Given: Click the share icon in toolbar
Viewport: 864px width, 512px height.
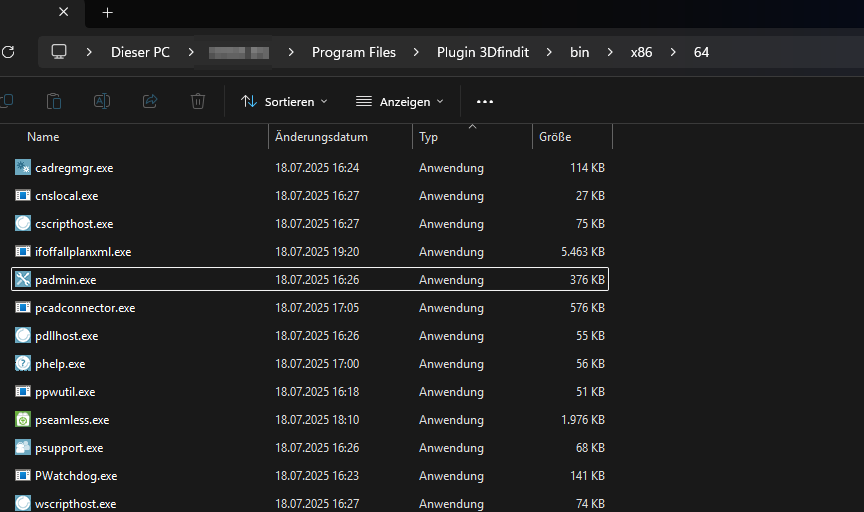Looking at the screenshot, I should point(150,101).
